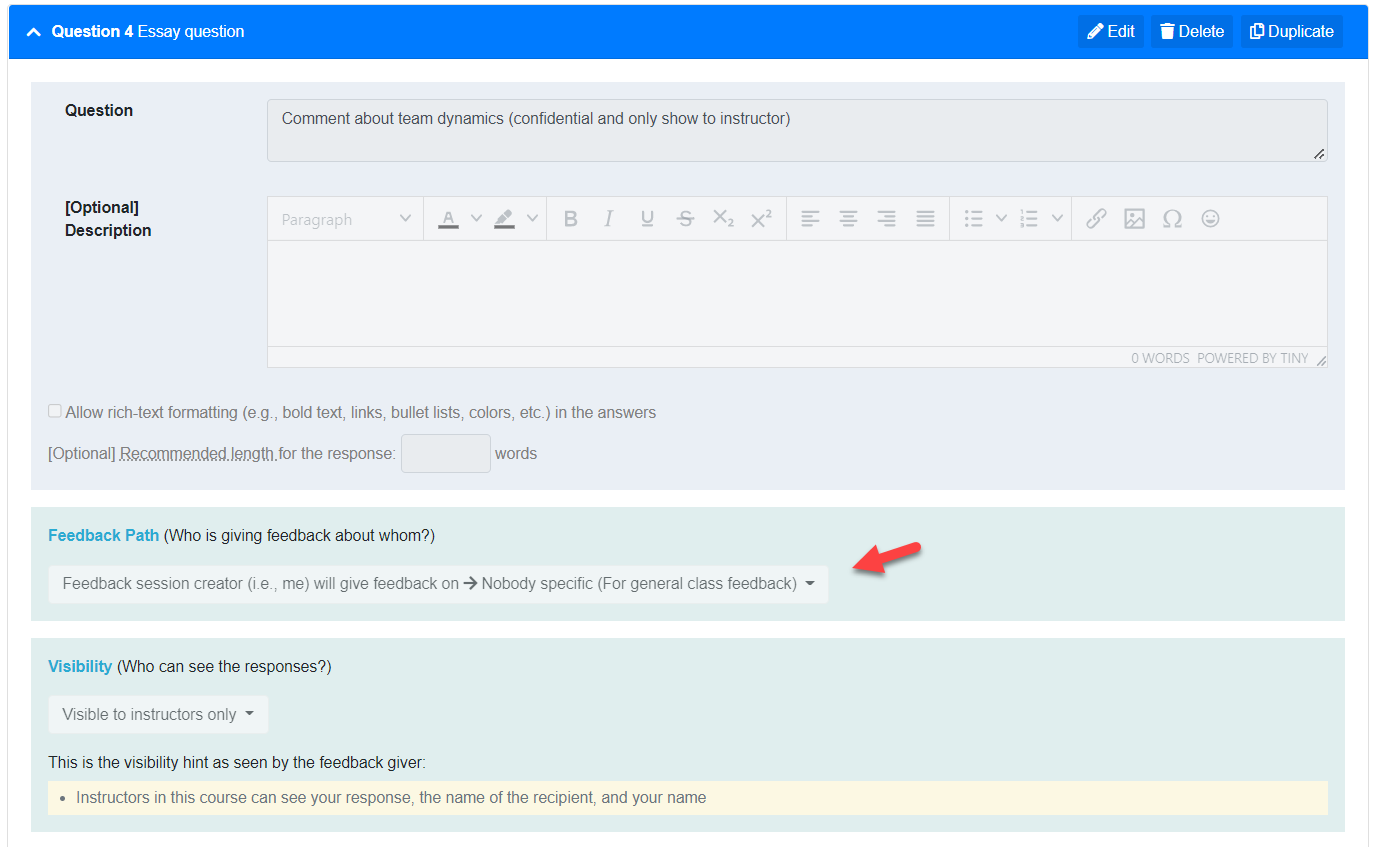The height and width of the screenshot is (847, 1381).
Task: Open the text color options arrow
Action: [x=476, y=219]
